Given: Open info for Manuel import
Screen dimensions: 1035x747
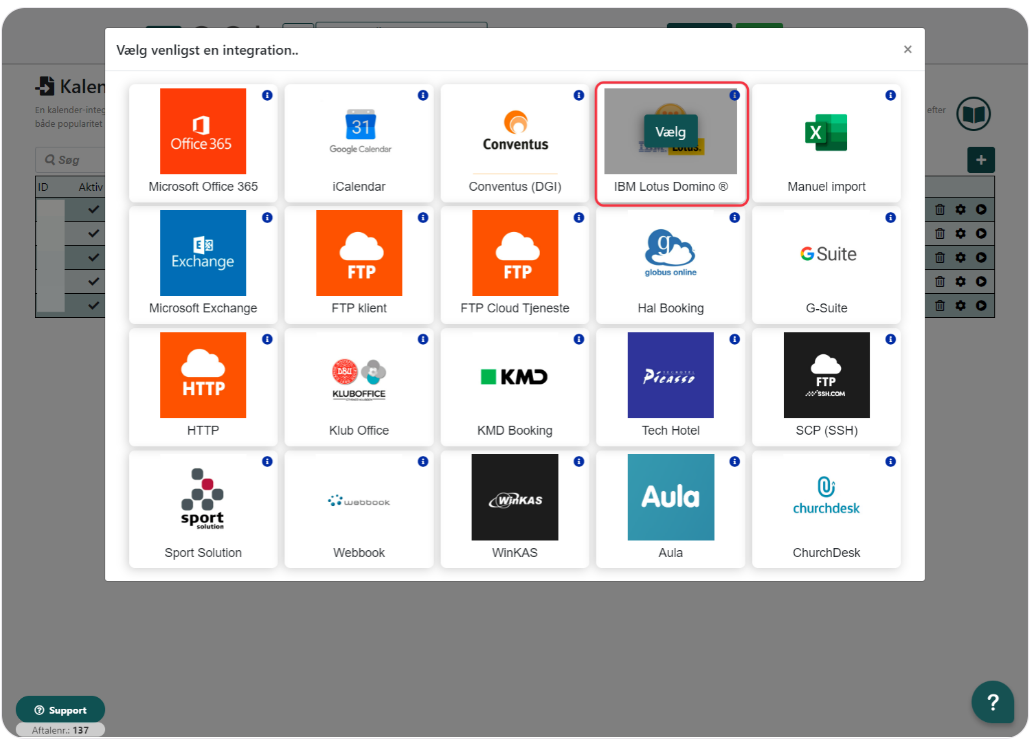Looking at the screenshot, I should [890, 95].
